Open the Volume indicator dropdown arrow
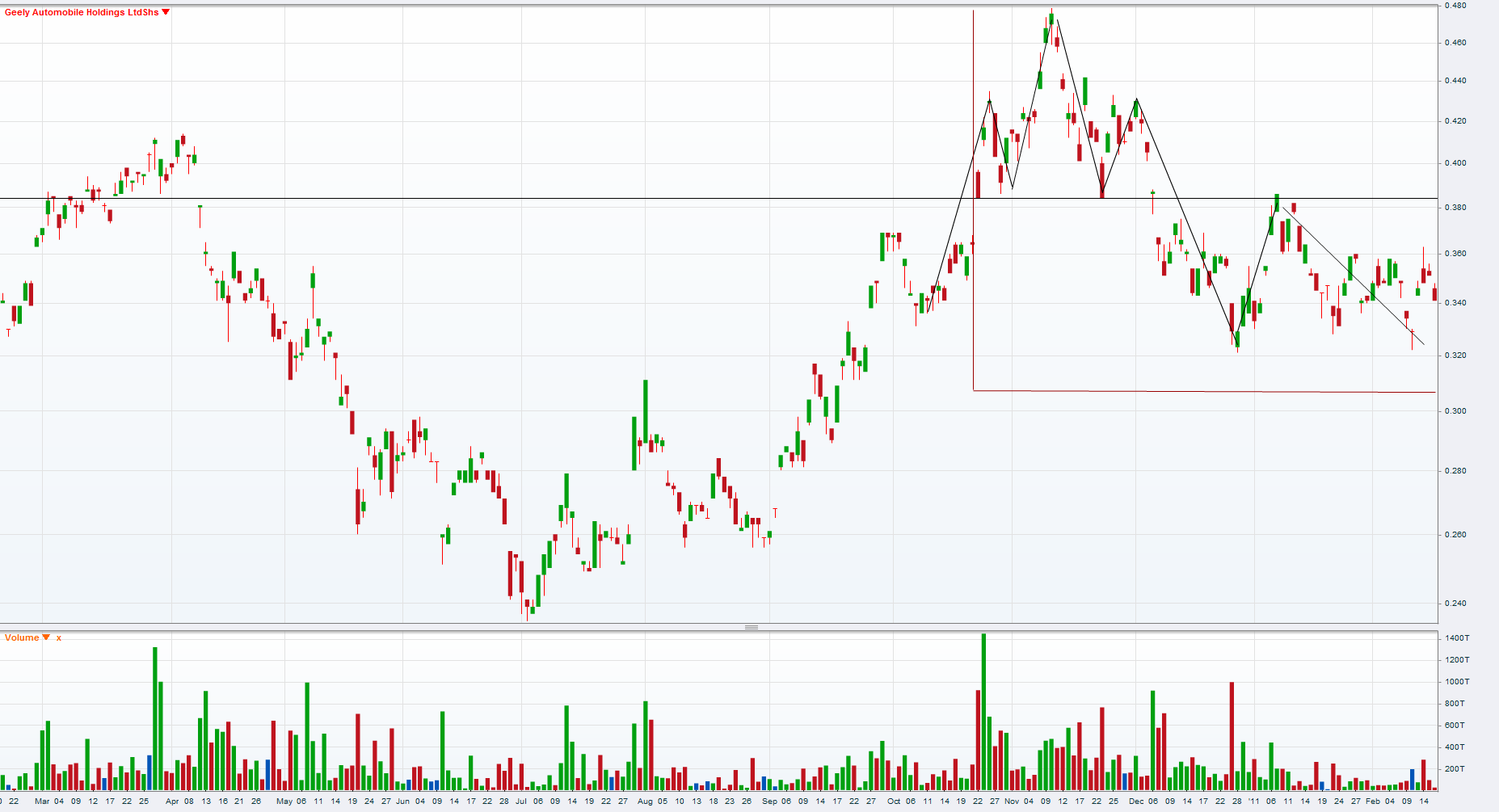 click(x=46, y=637)
